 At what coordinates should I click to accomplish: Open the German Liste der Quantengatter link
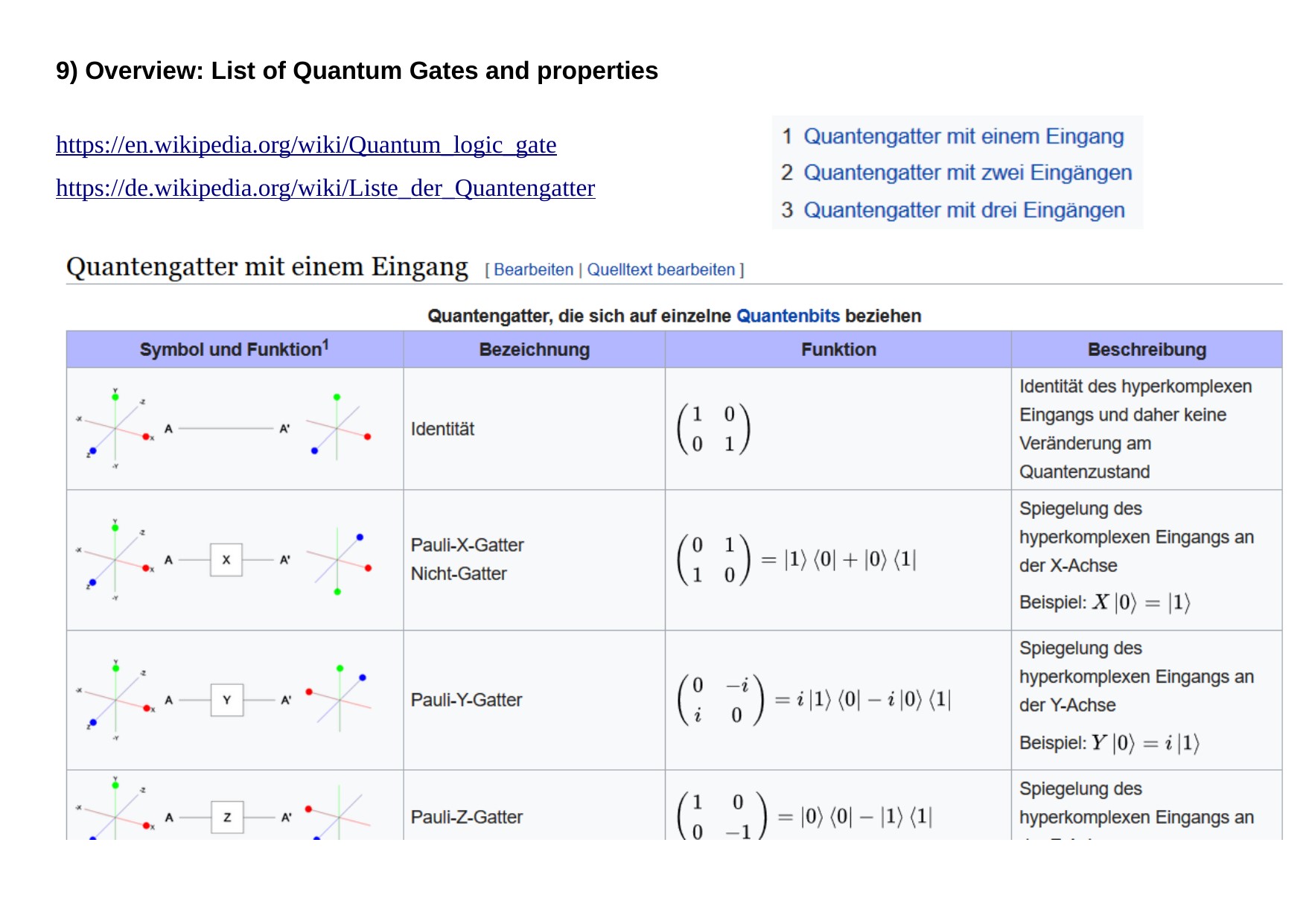pyautogui.click(x=325, y=188)
